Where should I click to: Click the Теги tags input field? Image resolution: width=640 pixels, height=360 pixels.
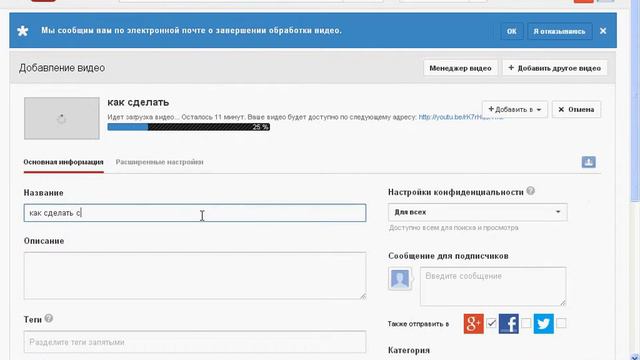click(195, 342)
